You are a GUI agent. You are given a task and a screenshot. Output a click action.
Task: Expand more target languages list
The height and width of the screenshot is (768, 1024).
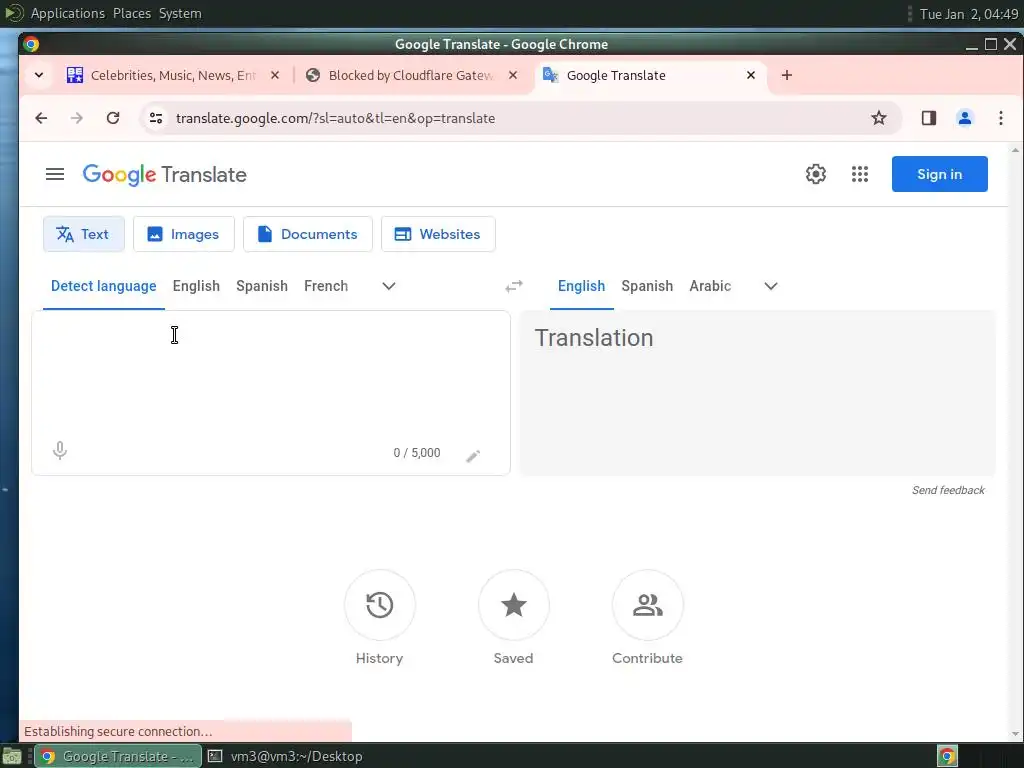pyautogui.click(x=771, y=286)
